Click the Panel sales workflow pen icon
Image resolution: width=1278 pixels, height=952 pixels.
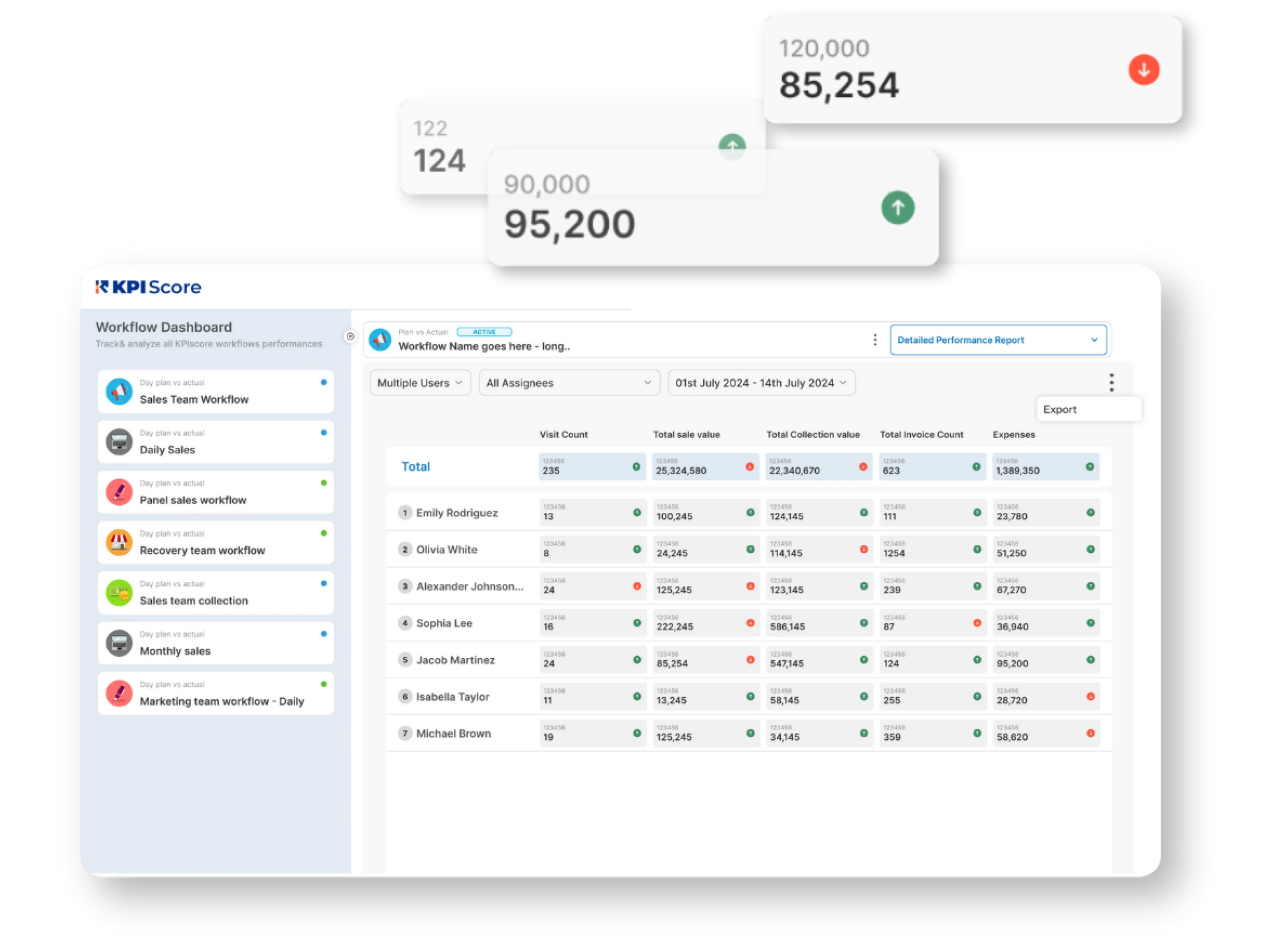pyautogui.click(x=119, y=492)
